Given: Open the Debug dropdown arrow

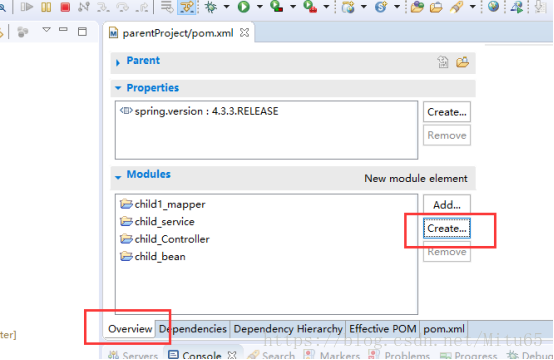Looking at the screenshot, I should (226, 6).
